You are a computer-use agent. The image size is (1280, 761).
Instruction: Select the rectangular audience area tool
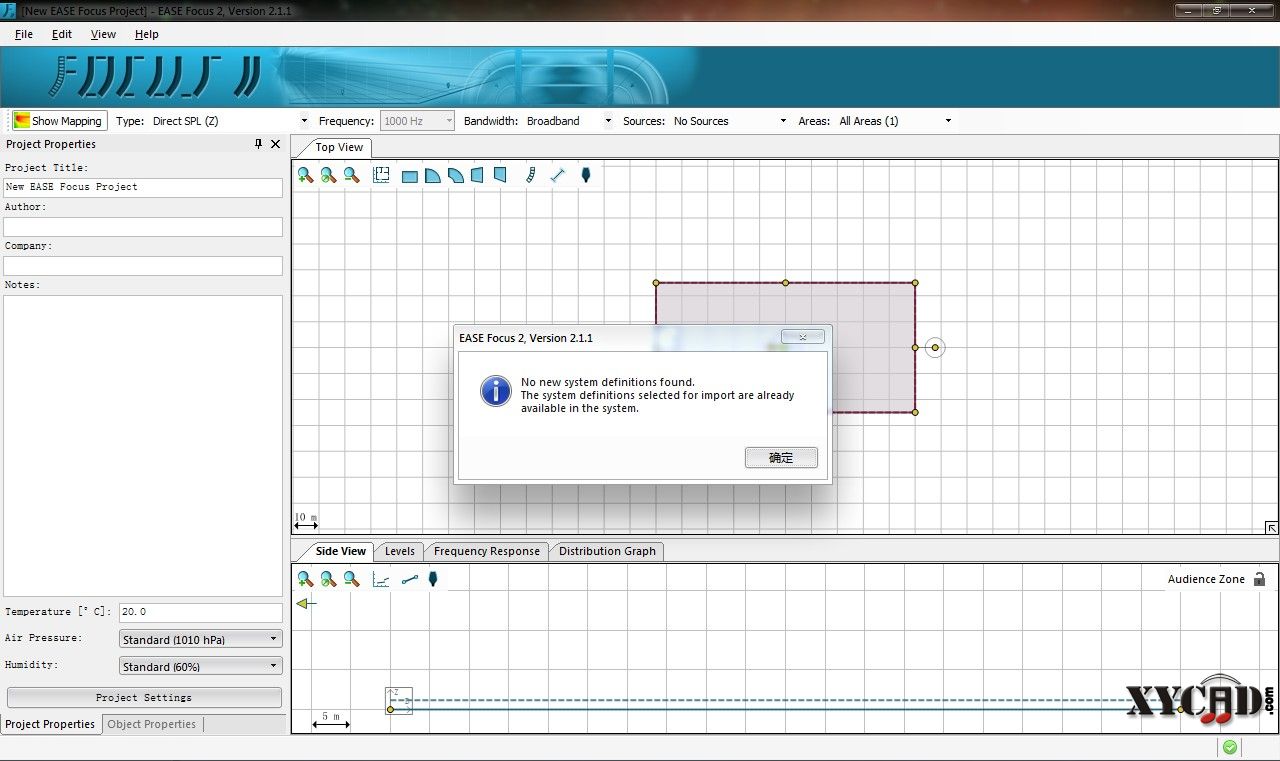pyautogui.click(x=409, y=176)
